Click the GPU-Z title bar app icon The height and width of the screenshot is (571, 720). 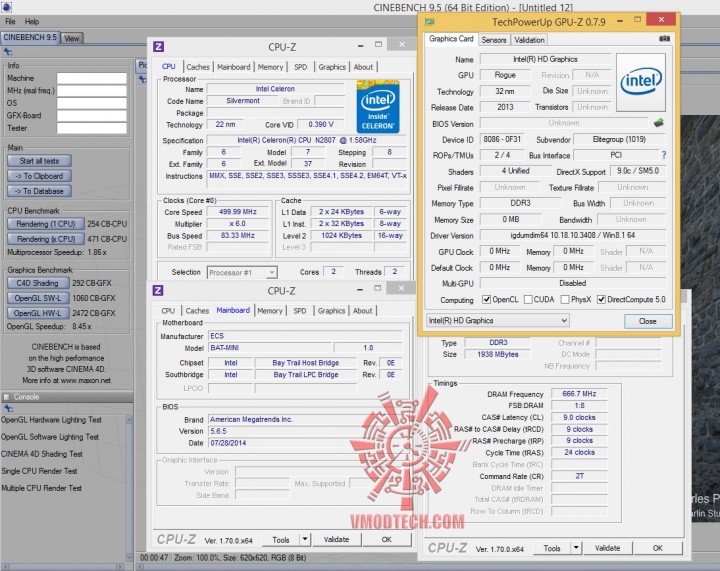[x=430, y=22]
